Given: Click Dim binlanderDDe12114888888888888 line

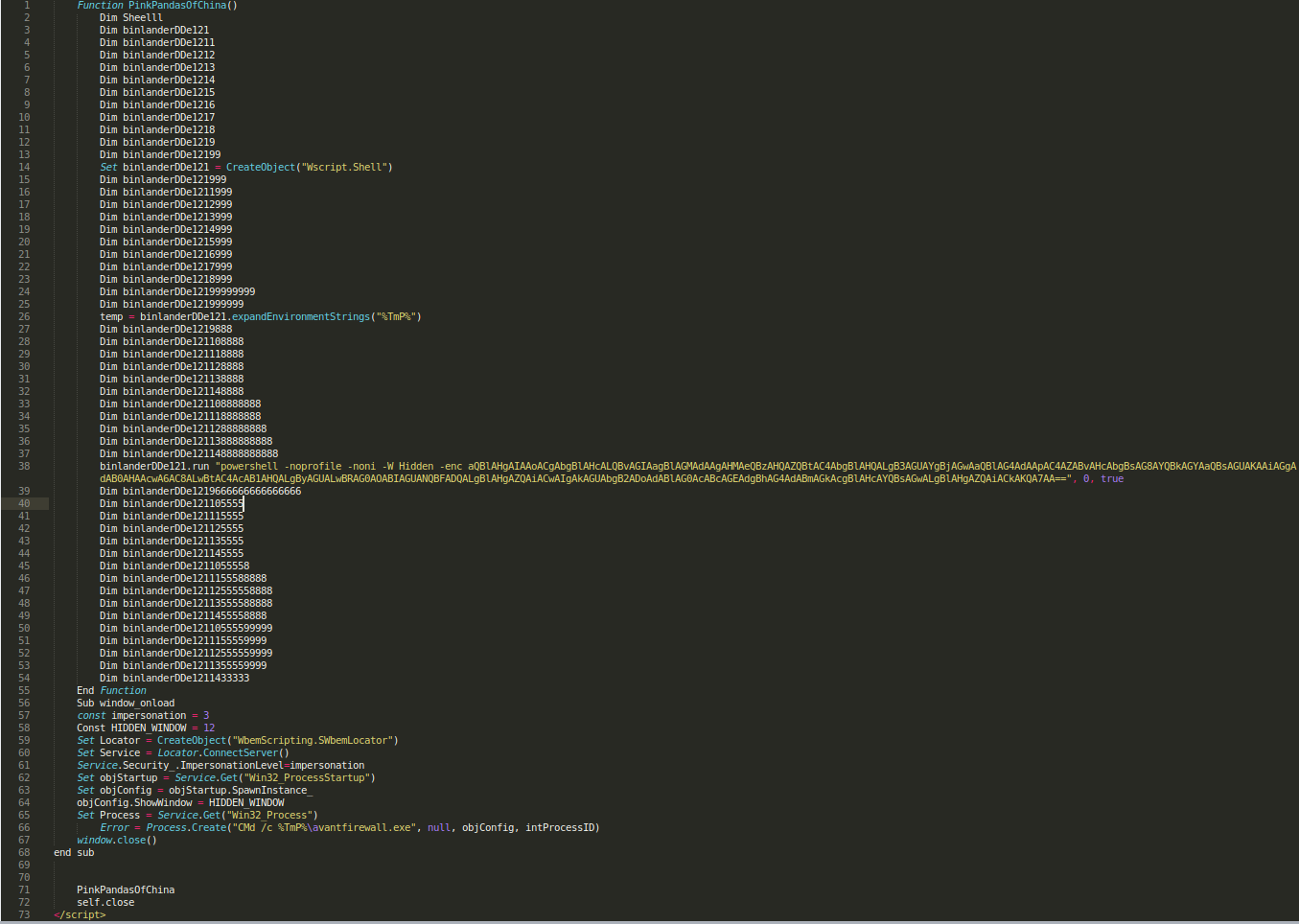Looking at the screenshot, I should 189,453.
